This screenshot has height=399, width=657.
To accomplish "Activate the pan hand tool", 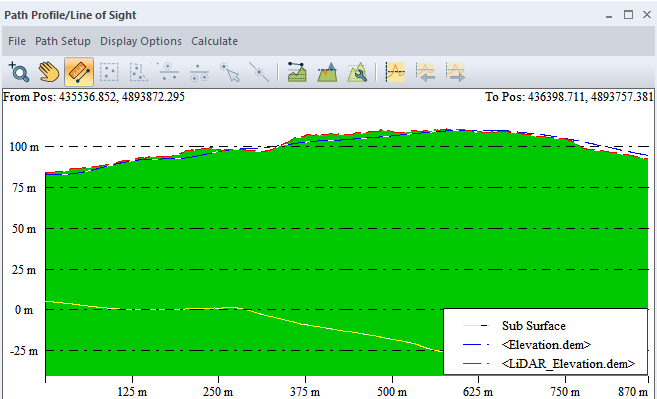I will pyautogui.click(x=49, y=72).
